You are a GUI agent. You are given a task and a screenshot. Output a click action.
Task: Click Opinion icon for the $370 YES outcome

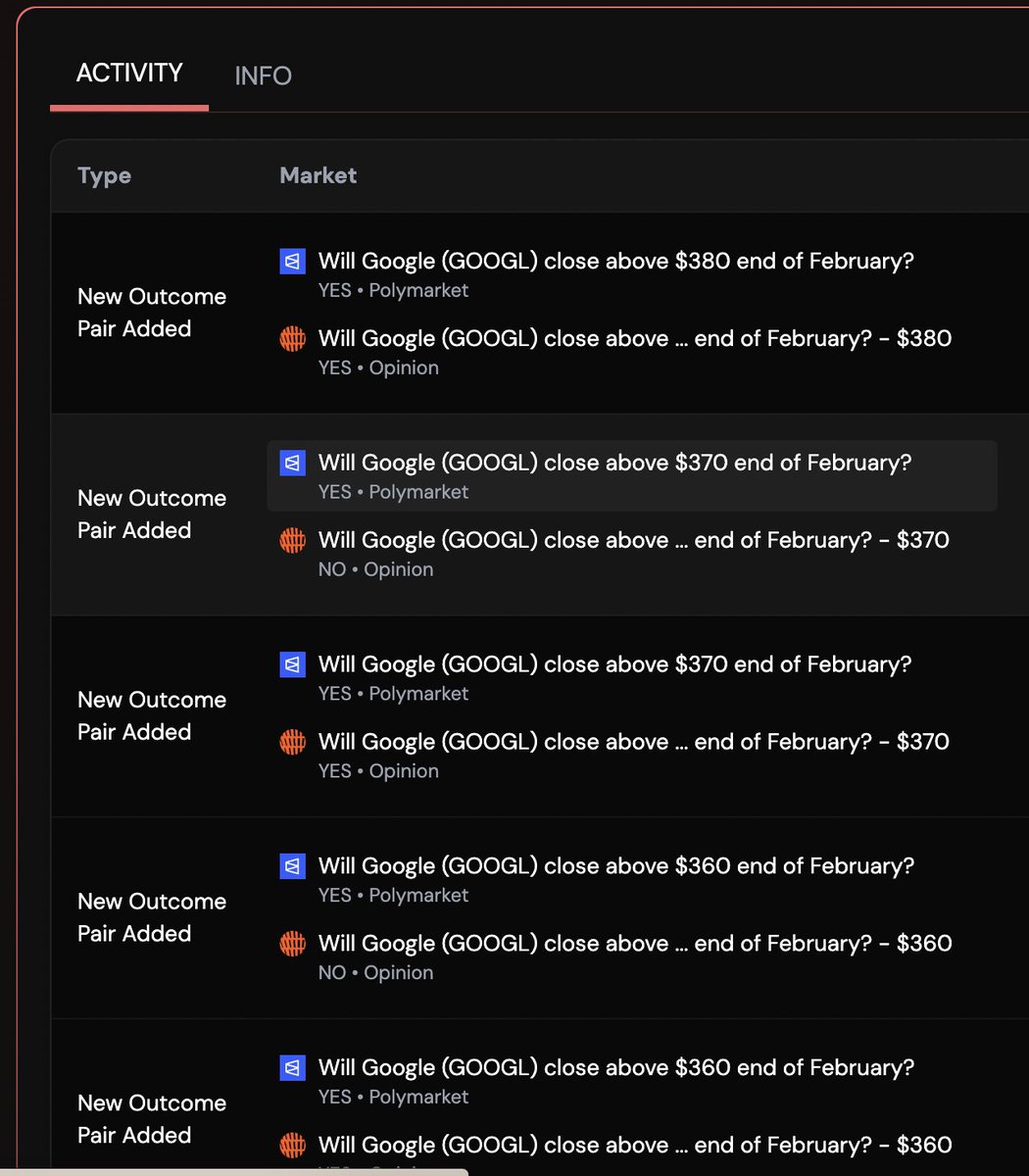[x=293, y=743]
